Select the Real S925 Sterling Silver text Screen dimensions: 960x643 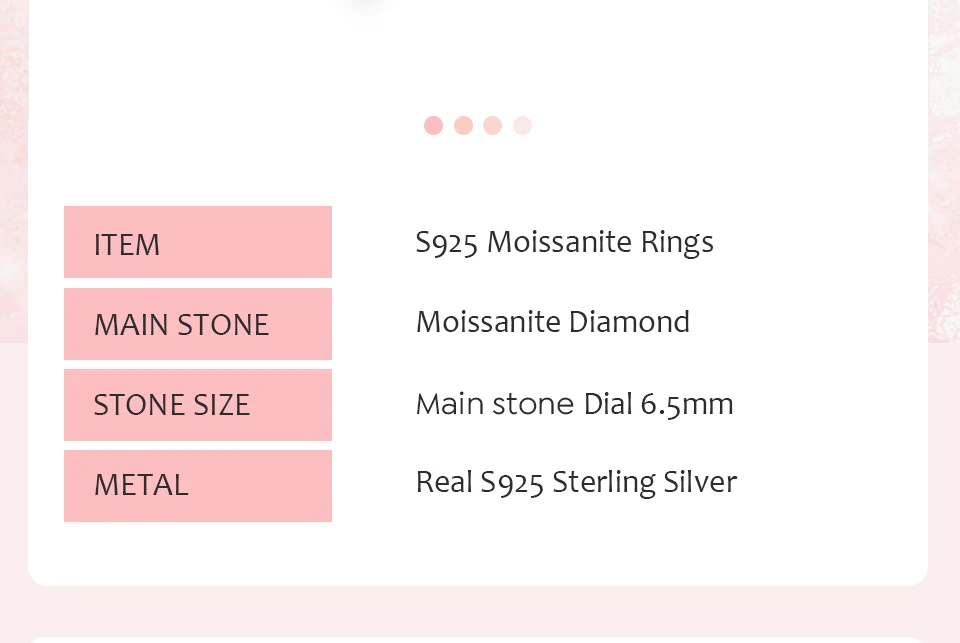pyautogui.click(x=576, y=483)
